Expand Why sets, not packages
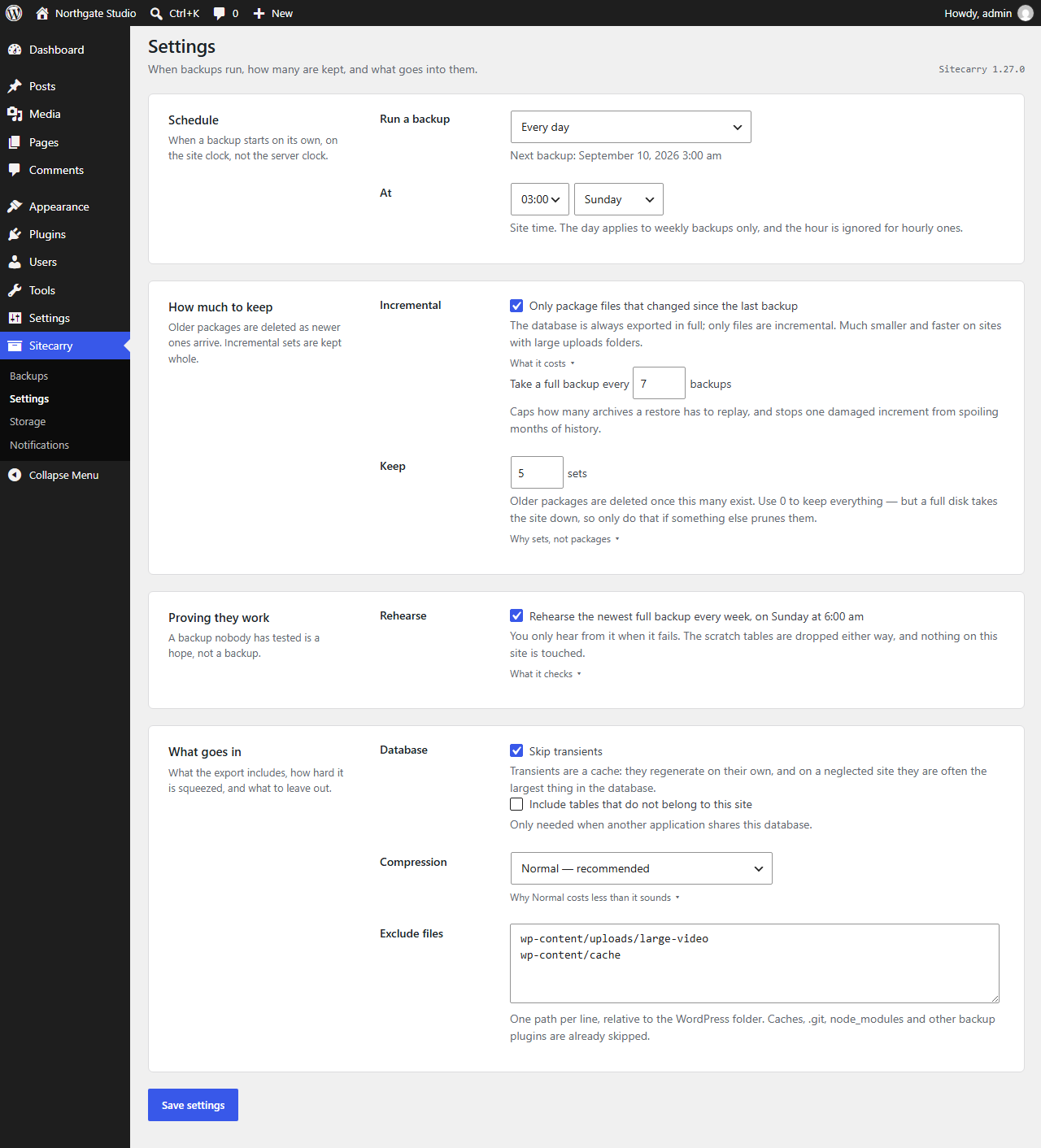Screen dimensions: 1041x1148 click(x=564, y=539)
